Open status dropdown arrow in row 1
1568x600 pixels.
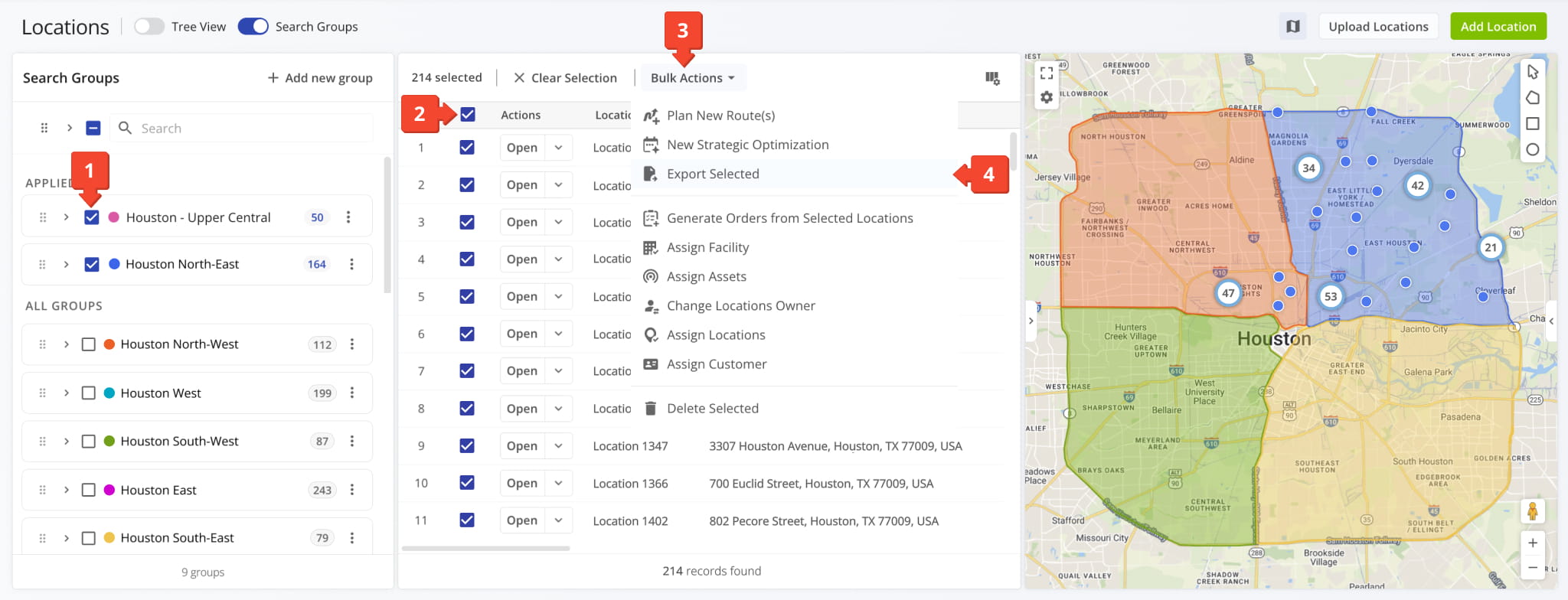559,148
